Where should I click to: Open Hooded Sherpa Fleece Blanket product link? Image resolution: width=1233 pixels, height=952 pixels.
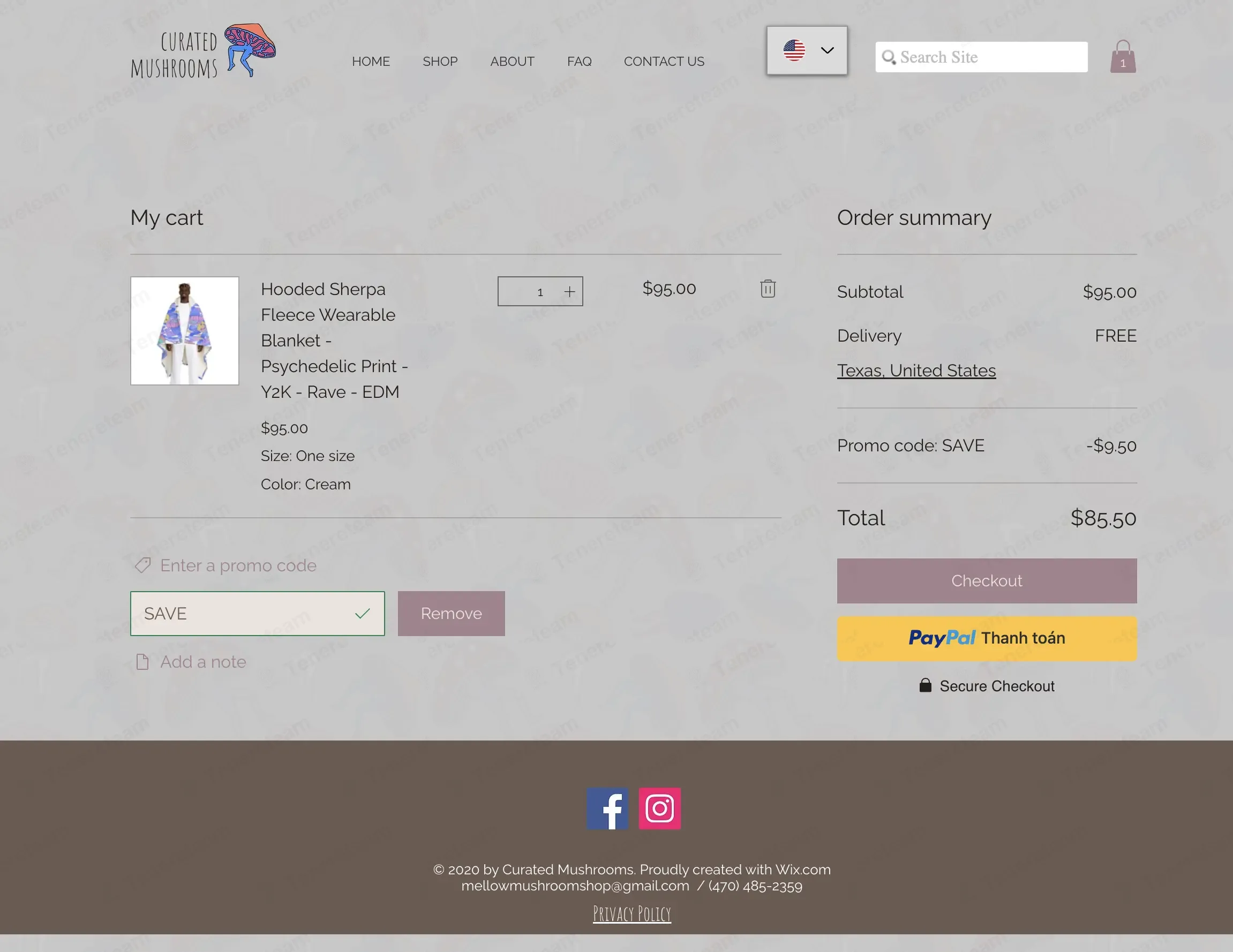coord(334,341)
